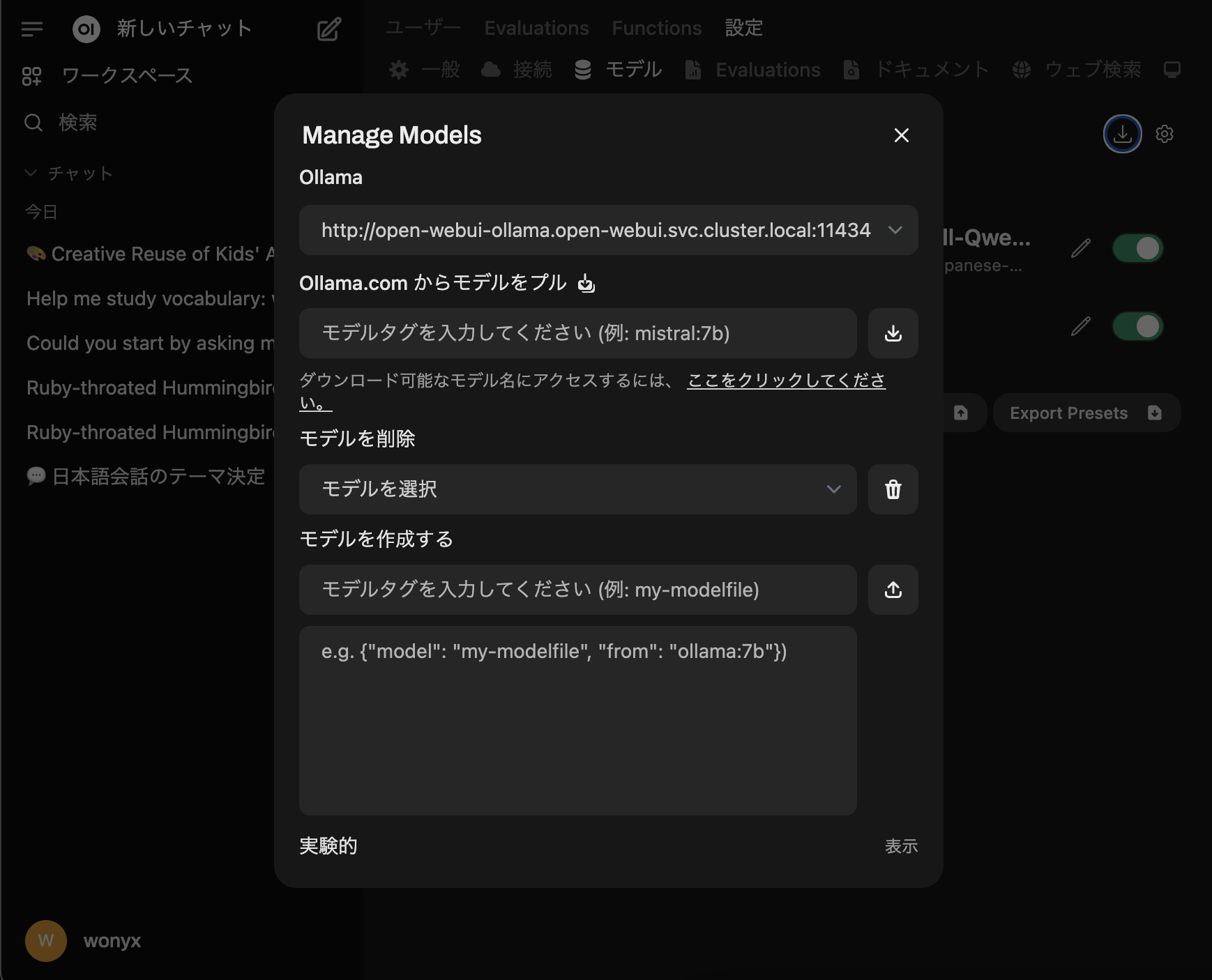Disable the Qwe... model toggle
Screen dimensions: 1212x980
[1138, 248]
